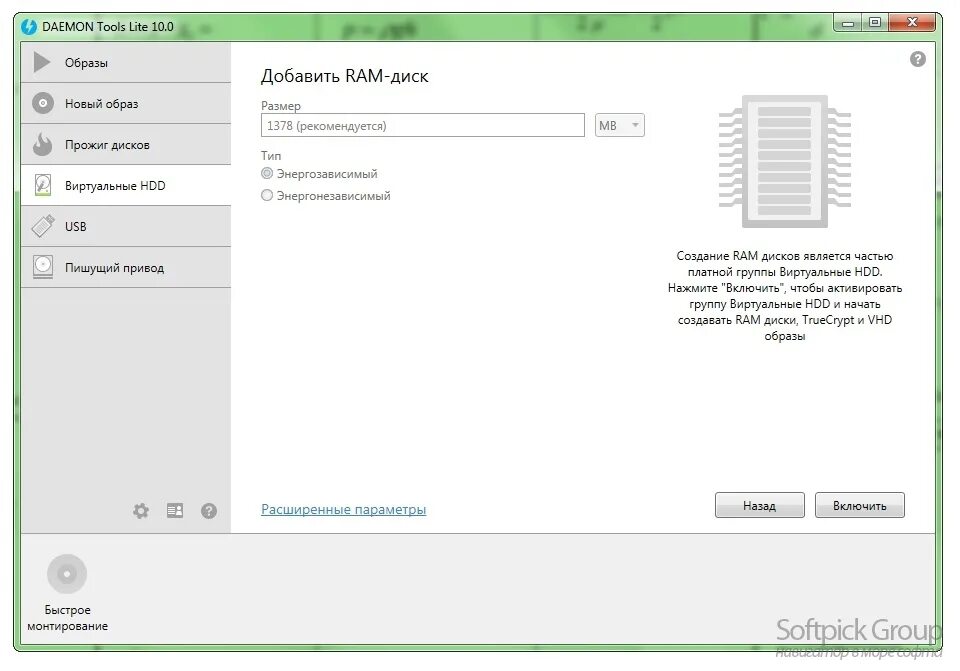960x671 pixels.
Task: Click the Размер size input field
Action: point(422,126)
